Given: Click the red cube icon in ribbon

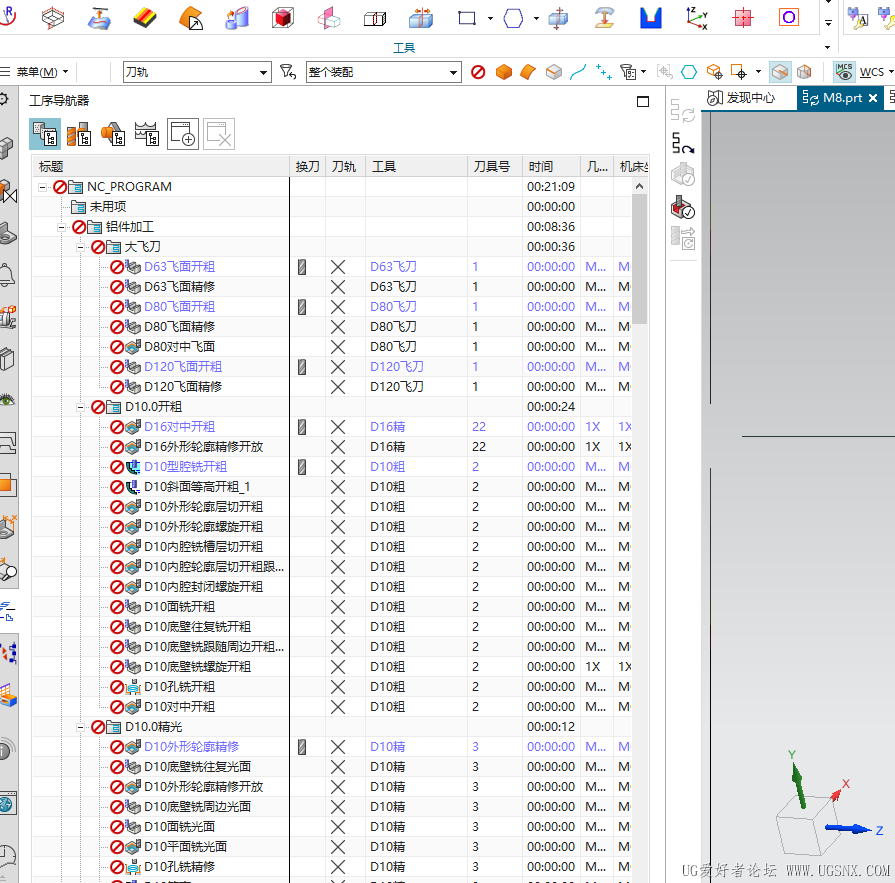Looking at the screenshot, I should (283, 18).
